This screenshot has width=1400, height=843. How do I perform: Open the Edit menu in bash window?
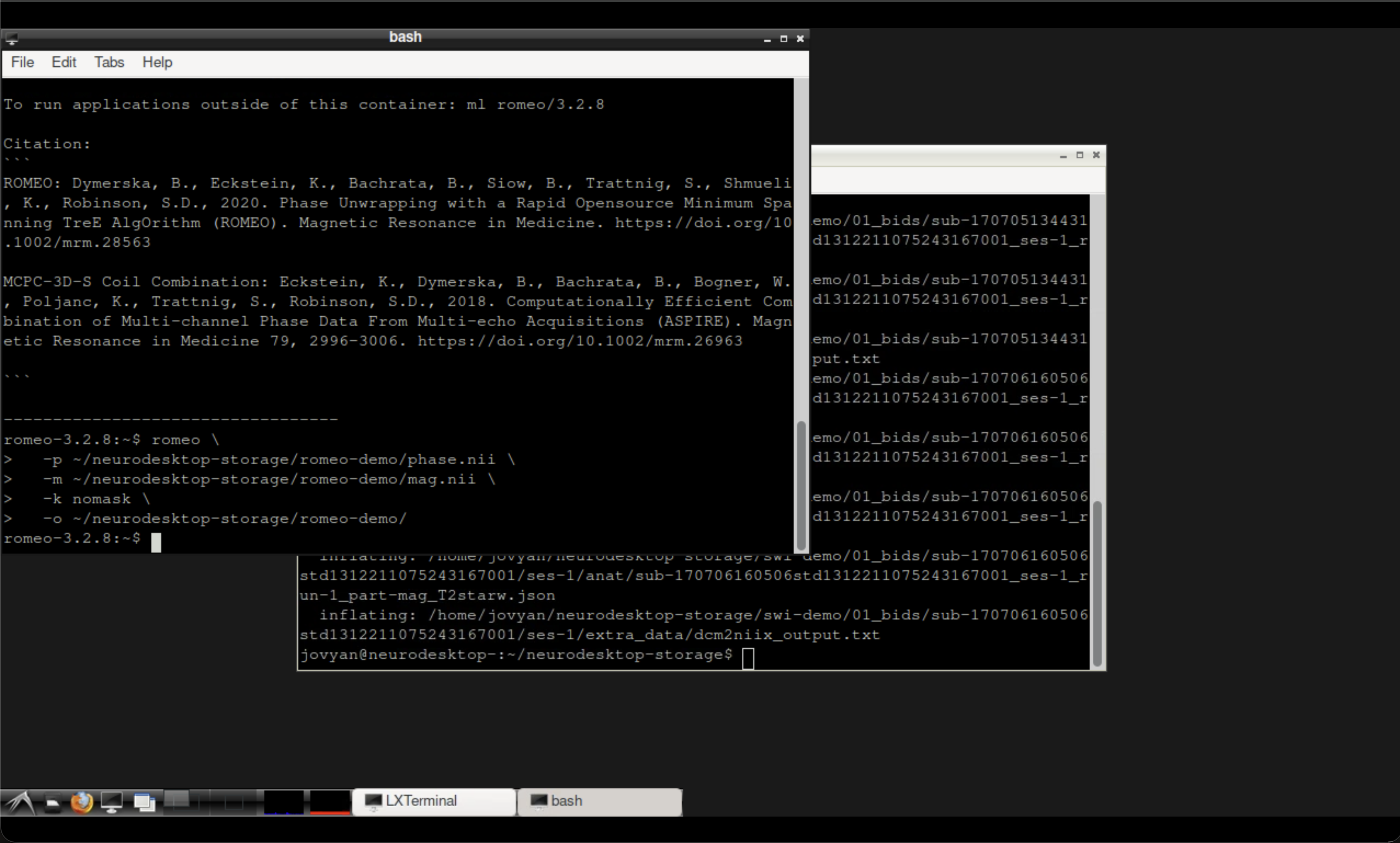pos(63,63)
